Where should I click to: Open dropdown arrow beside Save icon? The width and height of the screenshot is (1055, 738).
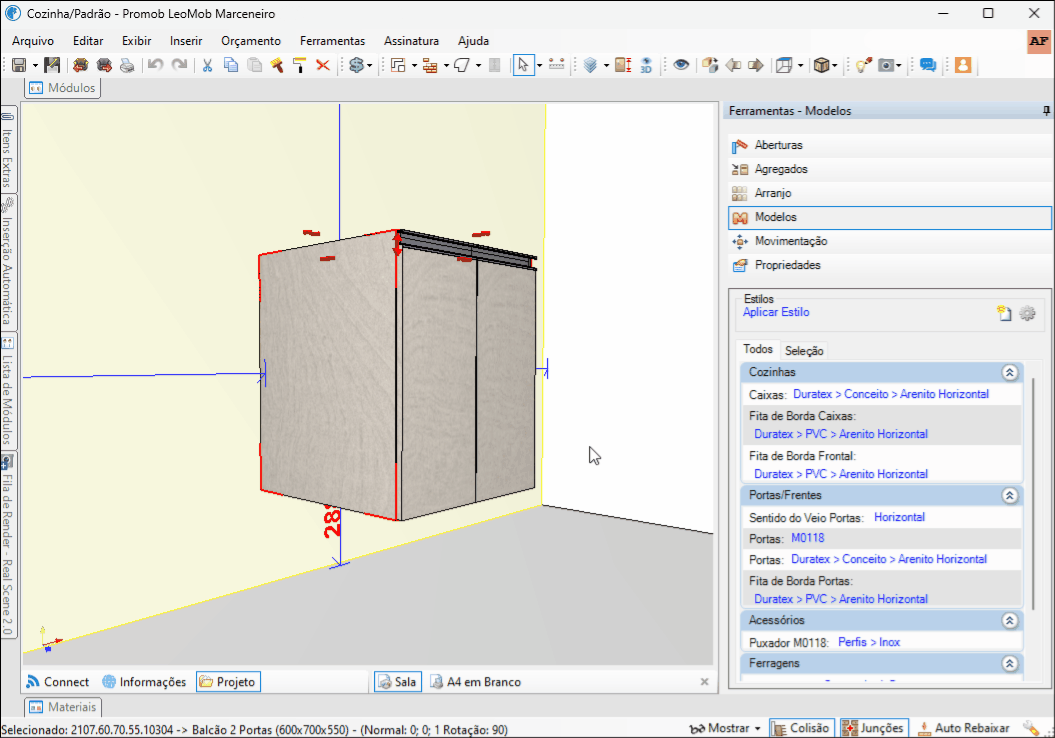coord(34,66)
